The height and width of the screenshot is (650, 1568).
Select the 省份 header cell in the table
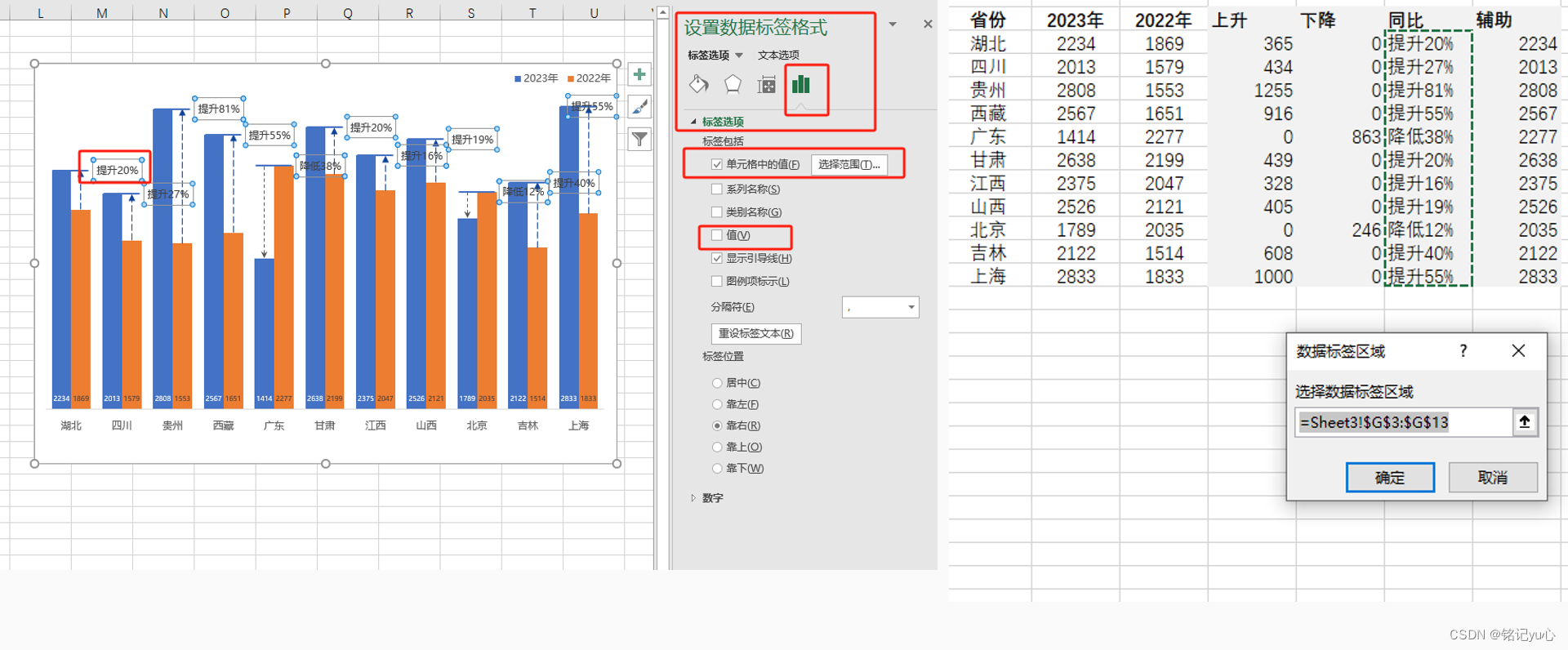[990, 20]
